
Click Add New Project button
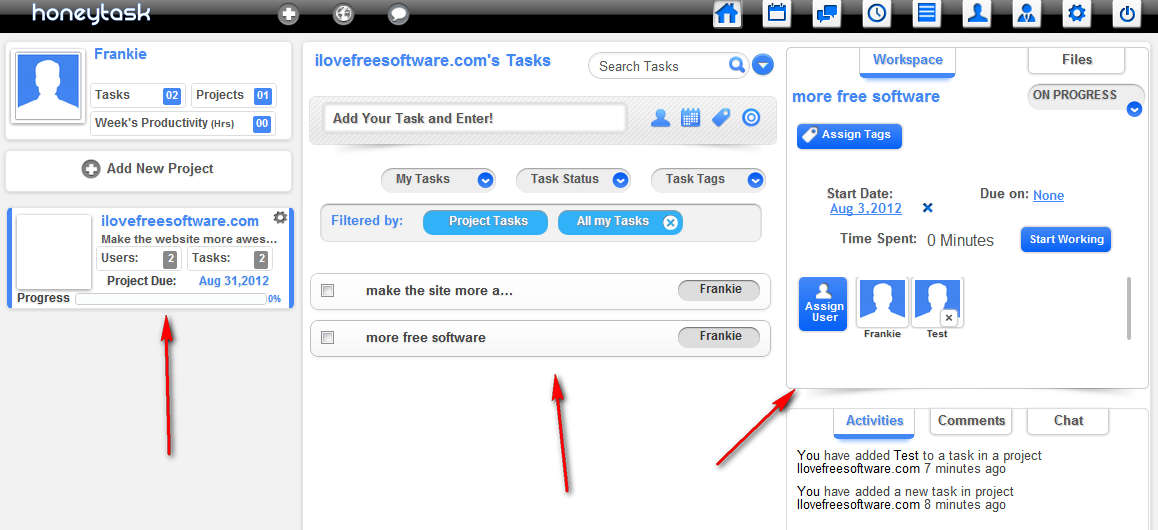click(x=148, y=169)
